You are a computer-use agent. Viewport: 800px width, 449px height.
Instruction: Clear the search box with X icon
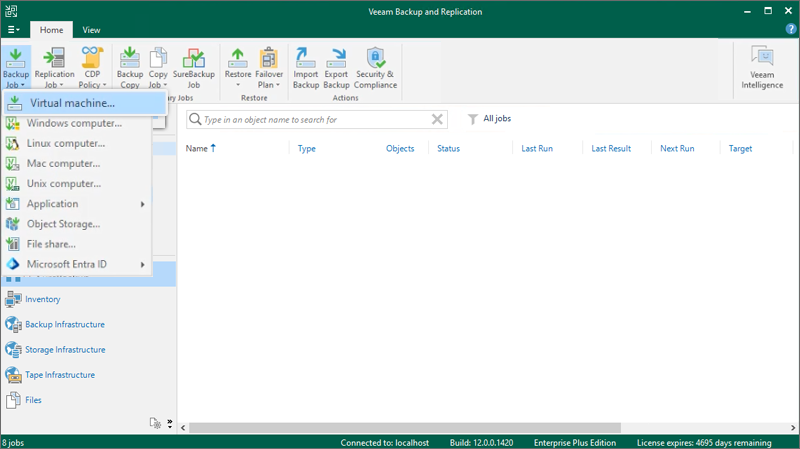(x=437, y=119)
